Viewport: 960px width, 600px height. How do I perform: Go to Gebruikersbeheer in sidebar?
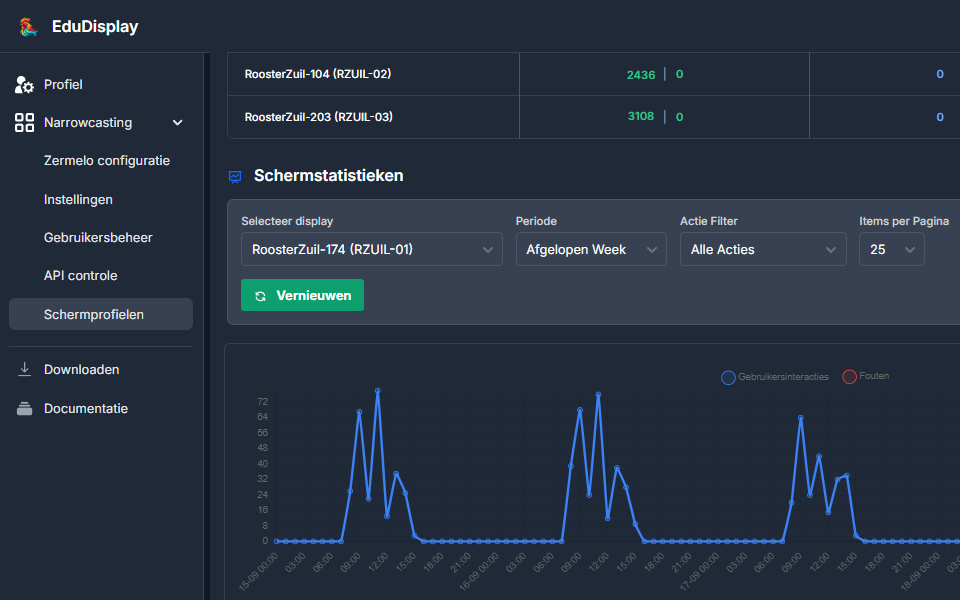pos(98,238)
